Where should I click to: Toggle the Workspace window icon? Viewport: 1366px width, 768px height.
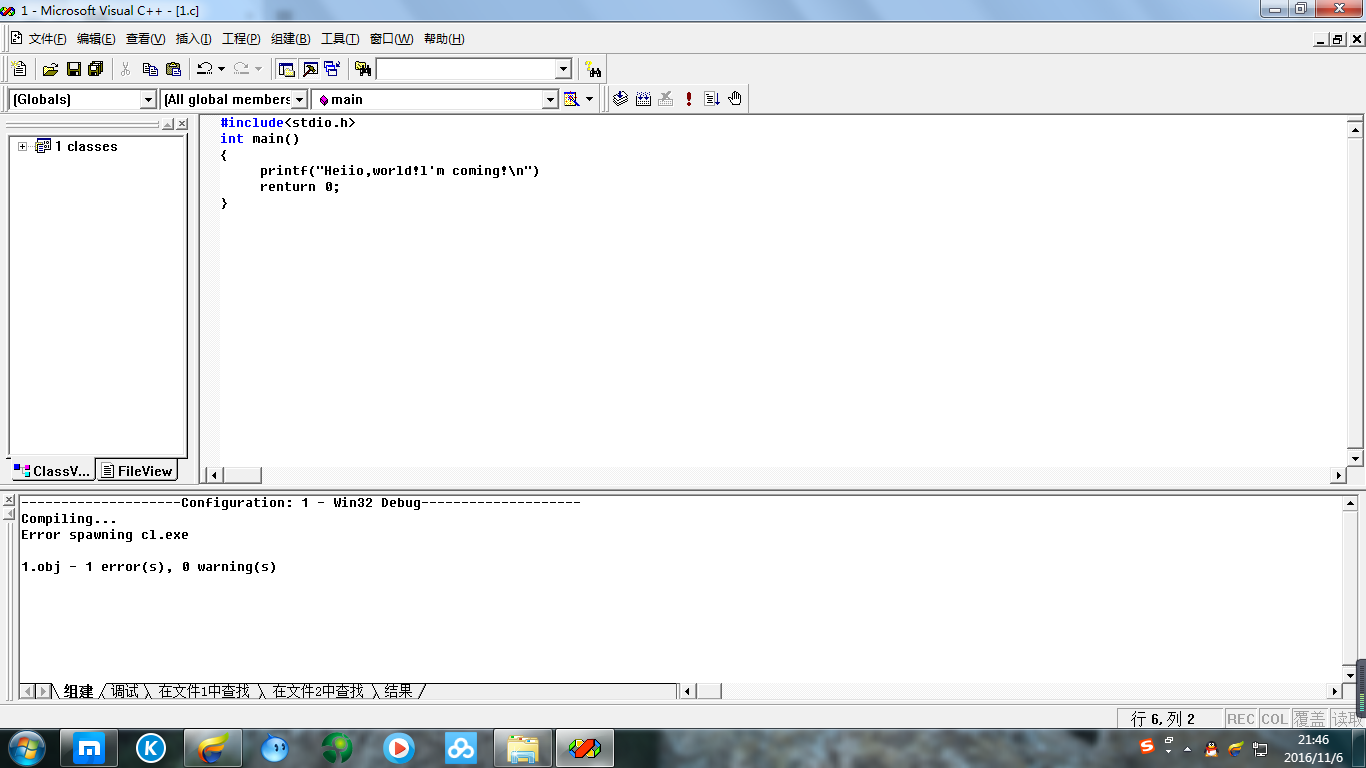287,69
